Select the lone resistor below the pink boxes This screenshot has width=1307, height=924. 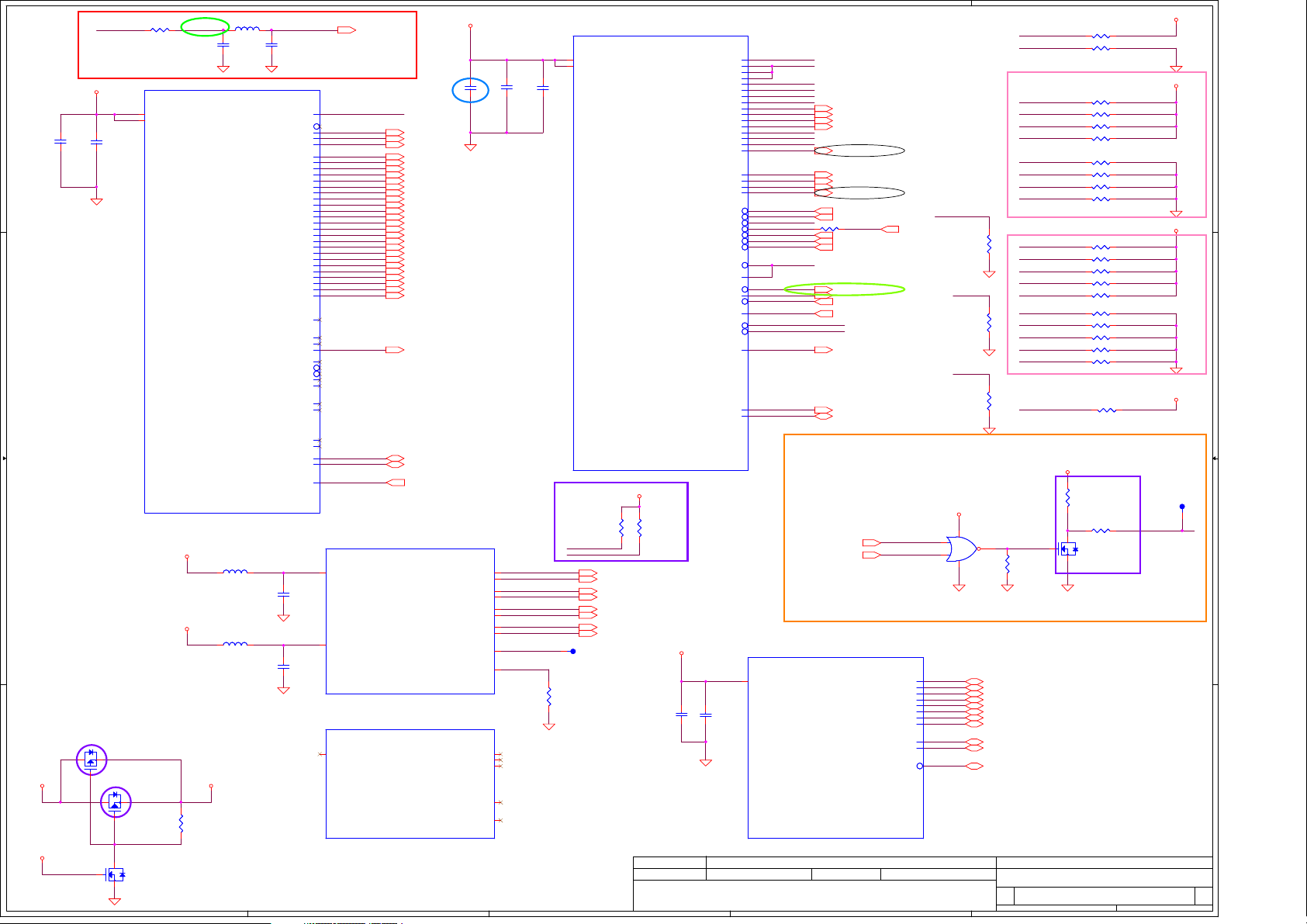pyautogui.click(x=1107, y=410)
